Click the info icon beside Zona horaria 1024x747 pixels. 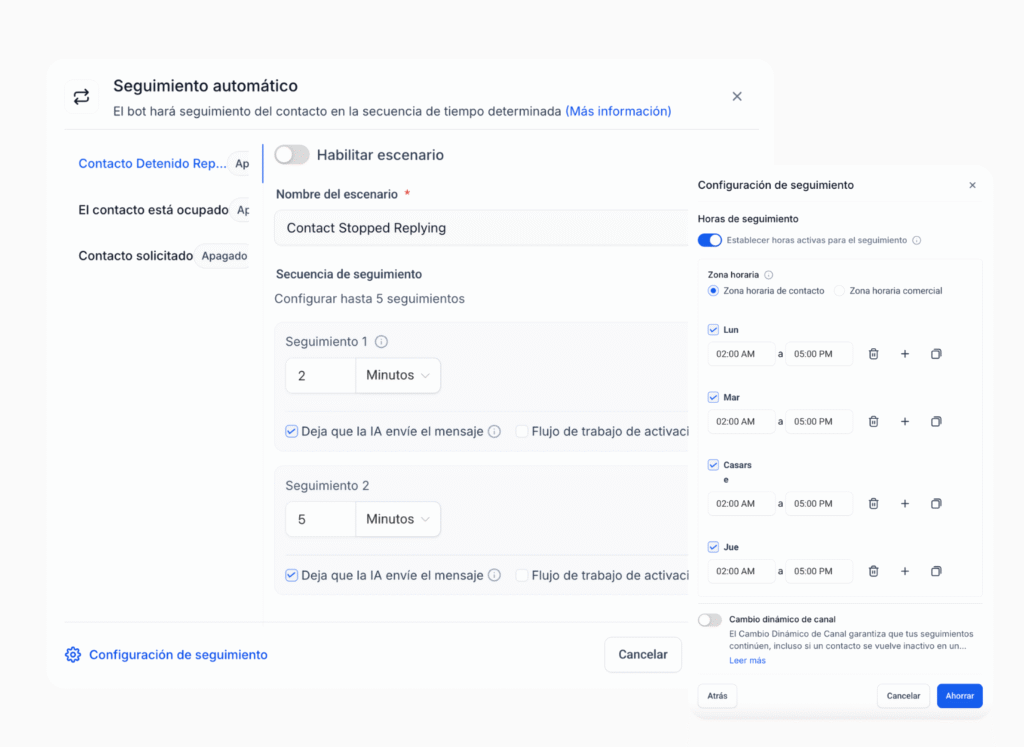[769, 275]
